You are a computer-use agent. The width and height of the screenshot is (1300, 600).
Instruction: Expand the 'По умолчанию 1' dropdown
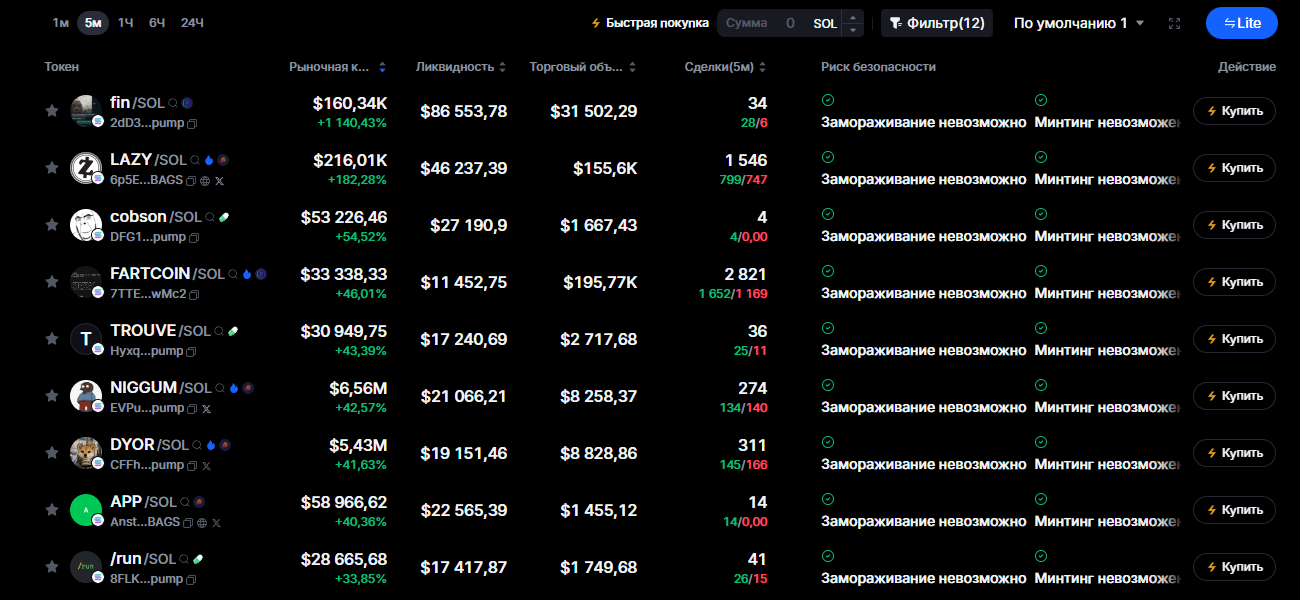[1079, 23]
